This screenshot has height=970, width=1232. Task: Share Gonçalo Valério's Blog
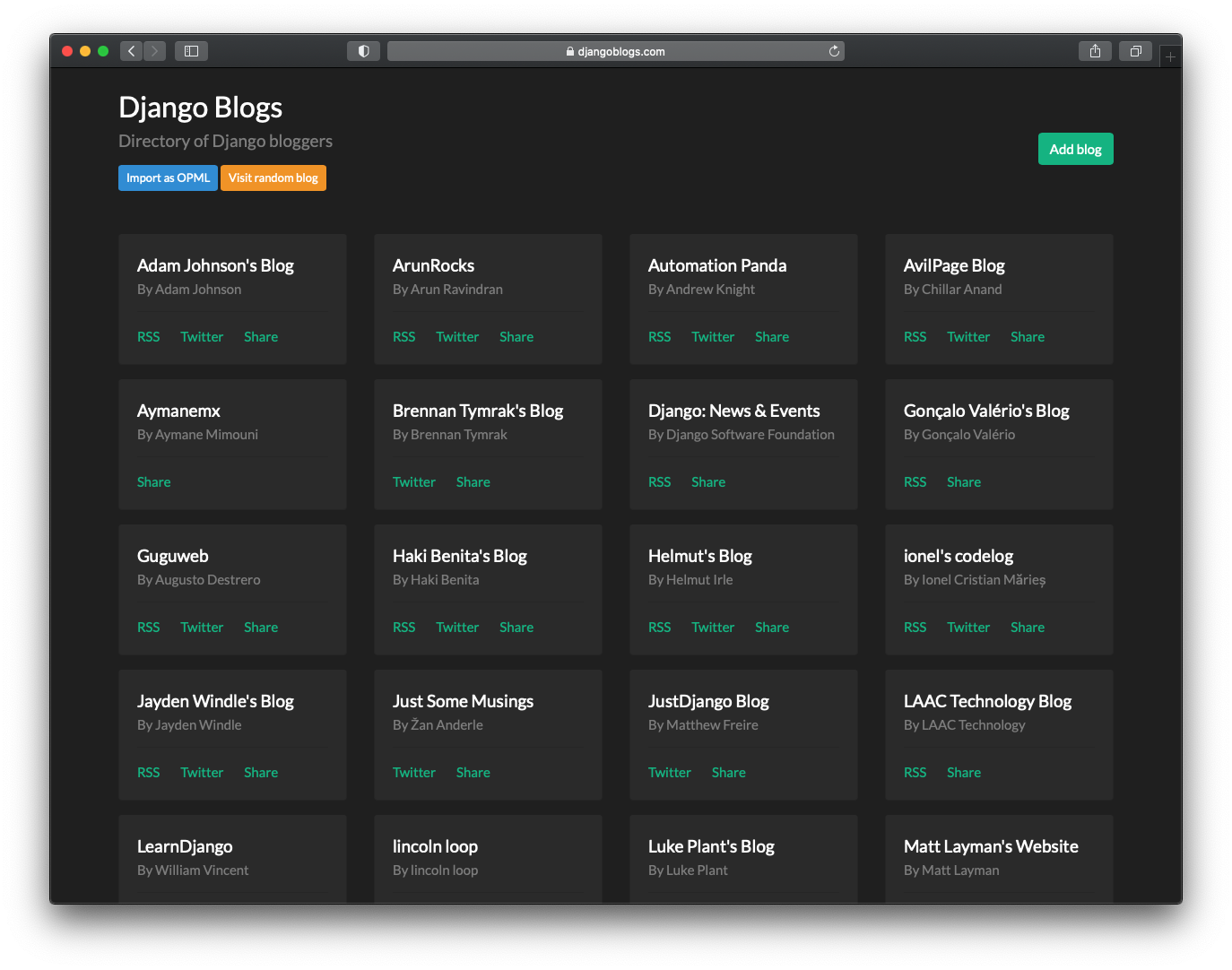(x=964, y=482)
